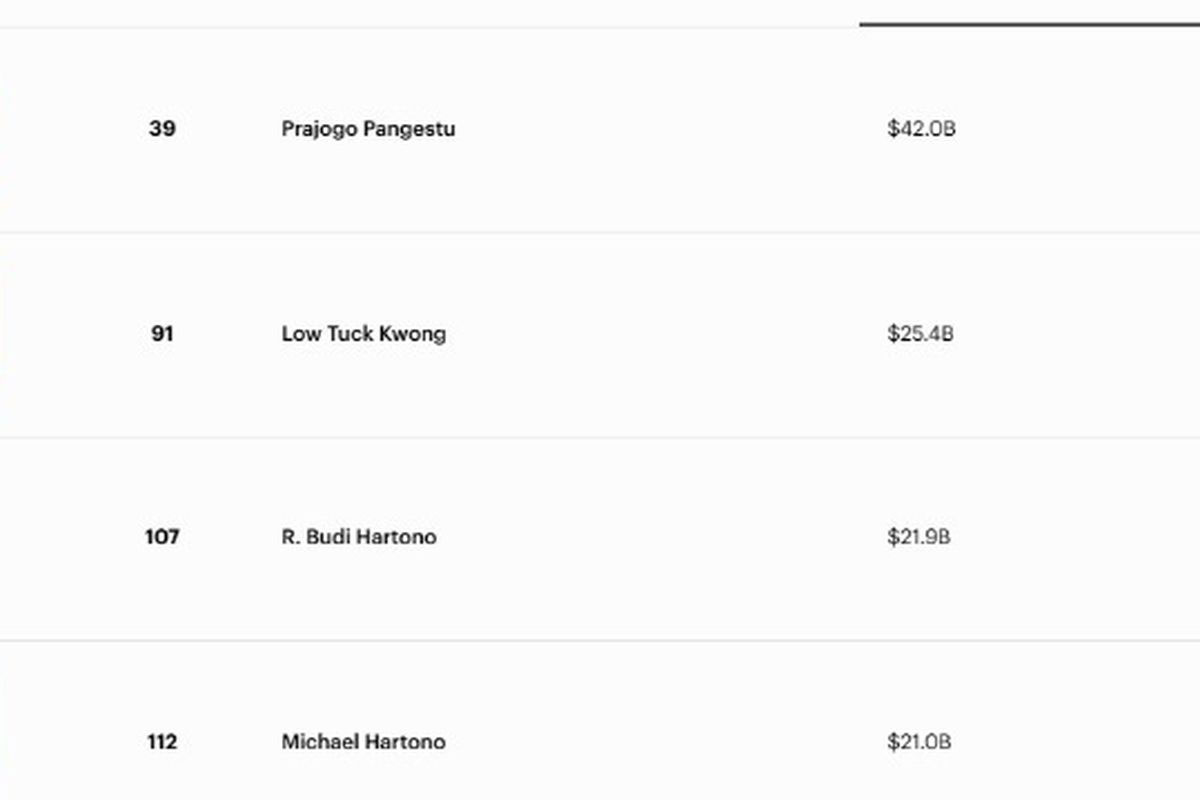Click divider line below Low Tuck Kwong row
This screenshot has width=1200, height=800.
point(600,437)
